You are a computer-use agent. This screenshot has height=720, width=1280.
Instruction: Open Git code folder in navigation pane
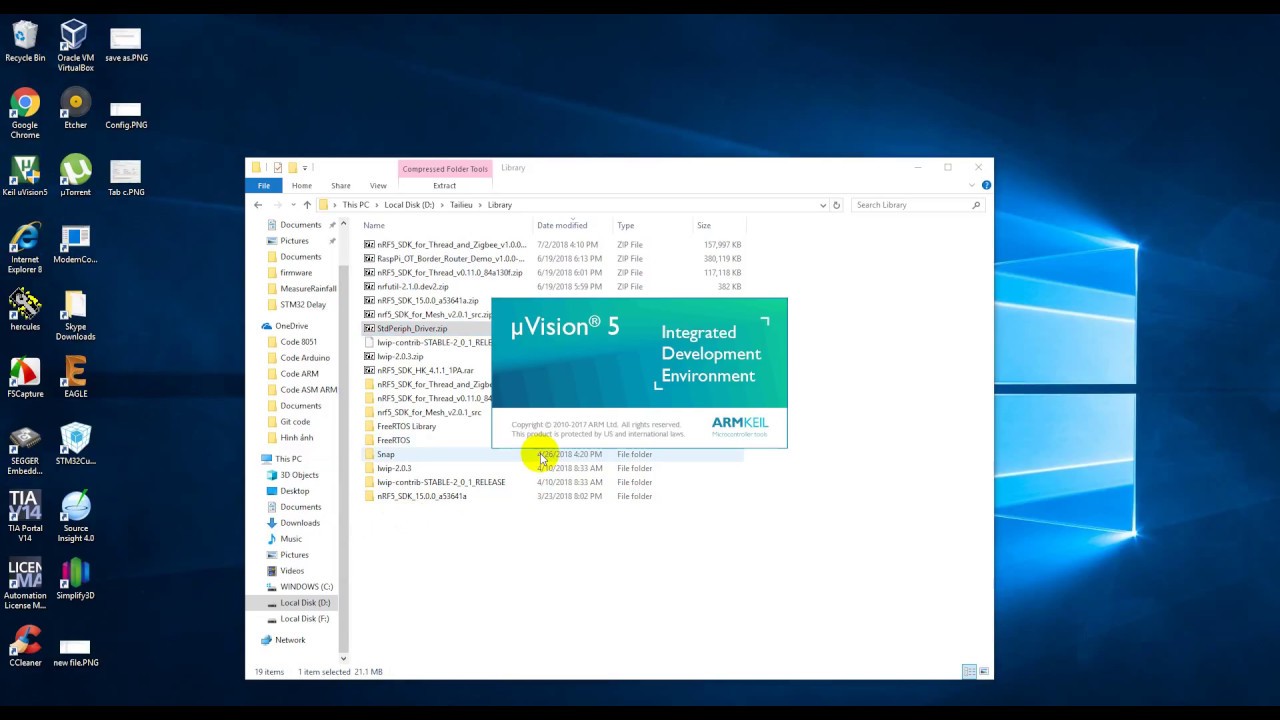[x=295, y=422]
